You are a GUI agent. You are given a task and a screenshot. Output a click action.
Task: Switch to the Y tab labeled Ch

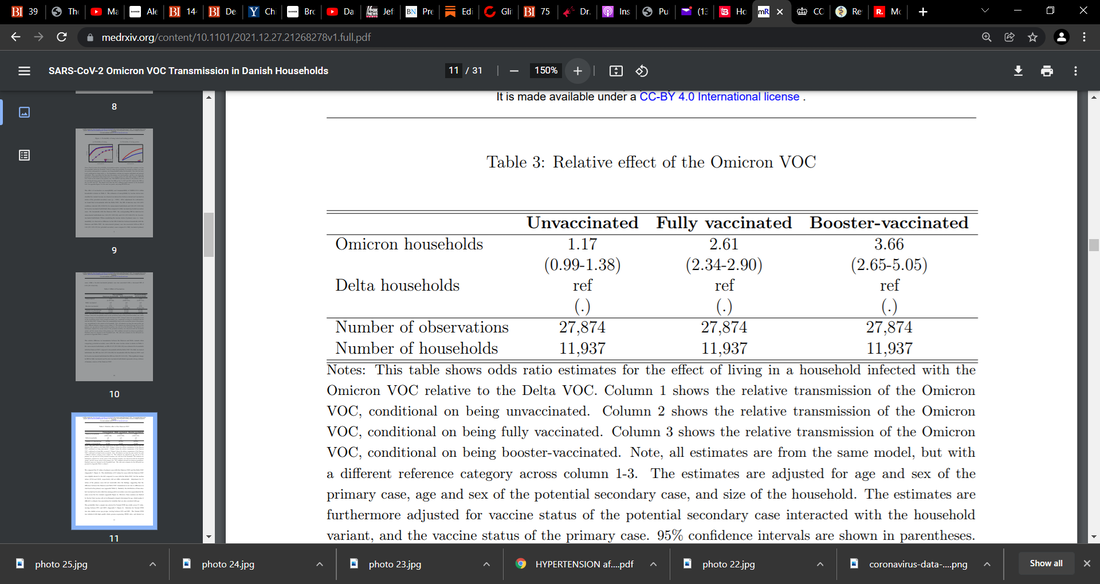click(x=262, y=11)
